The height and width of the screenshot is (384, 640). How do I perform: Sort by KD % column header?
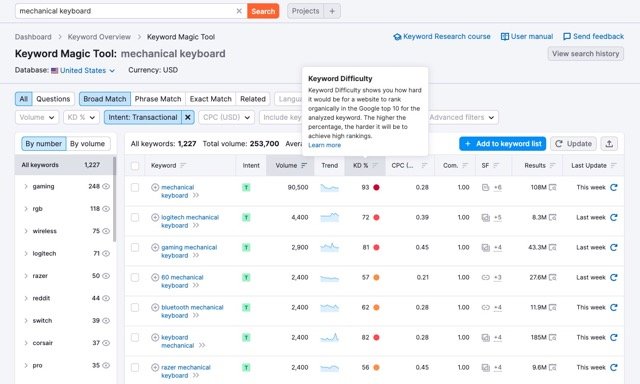tap(365, 166)
